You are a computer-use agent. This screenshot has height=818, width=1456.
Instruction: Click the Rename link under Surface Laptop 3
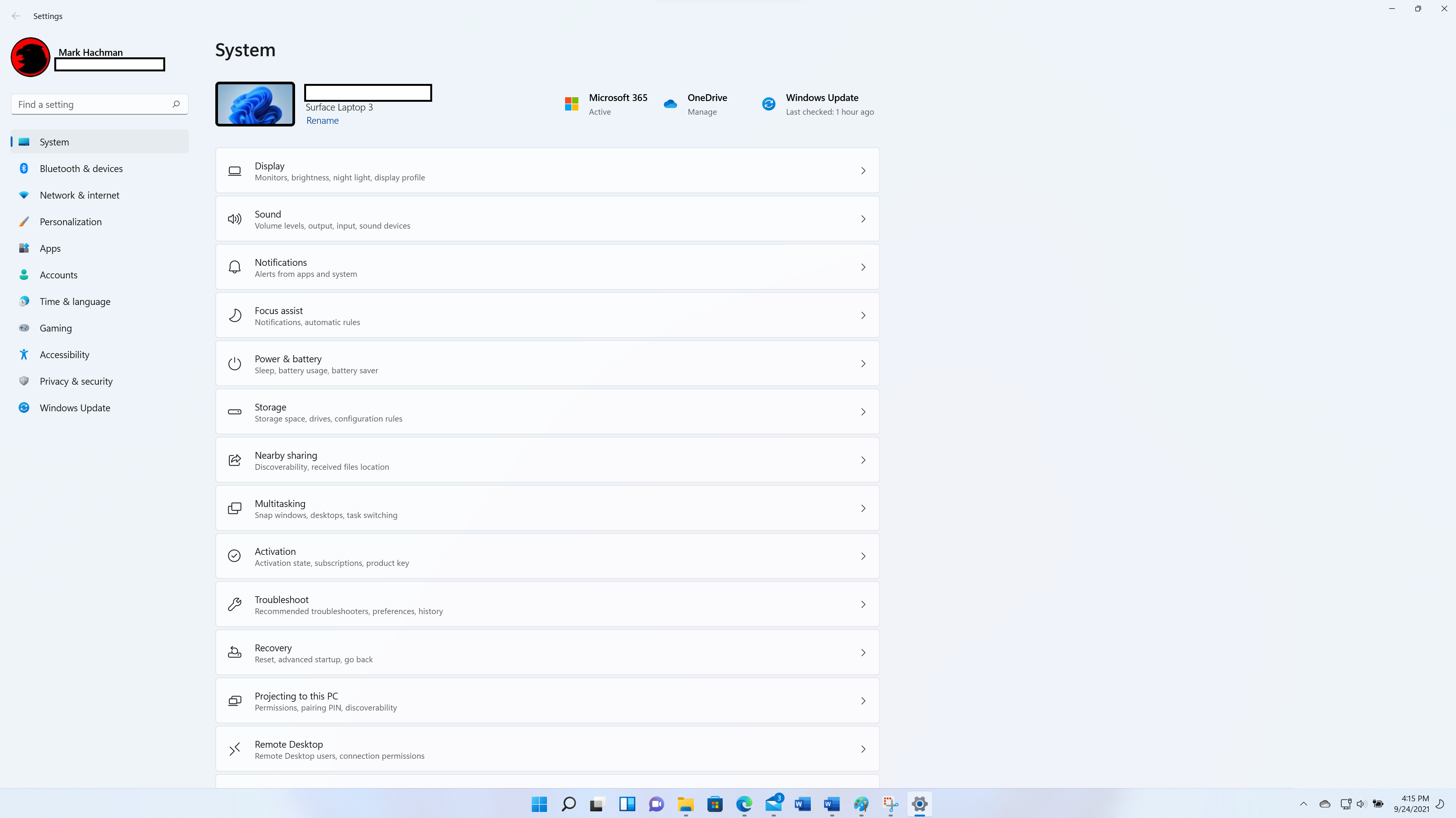coord(322,120)
